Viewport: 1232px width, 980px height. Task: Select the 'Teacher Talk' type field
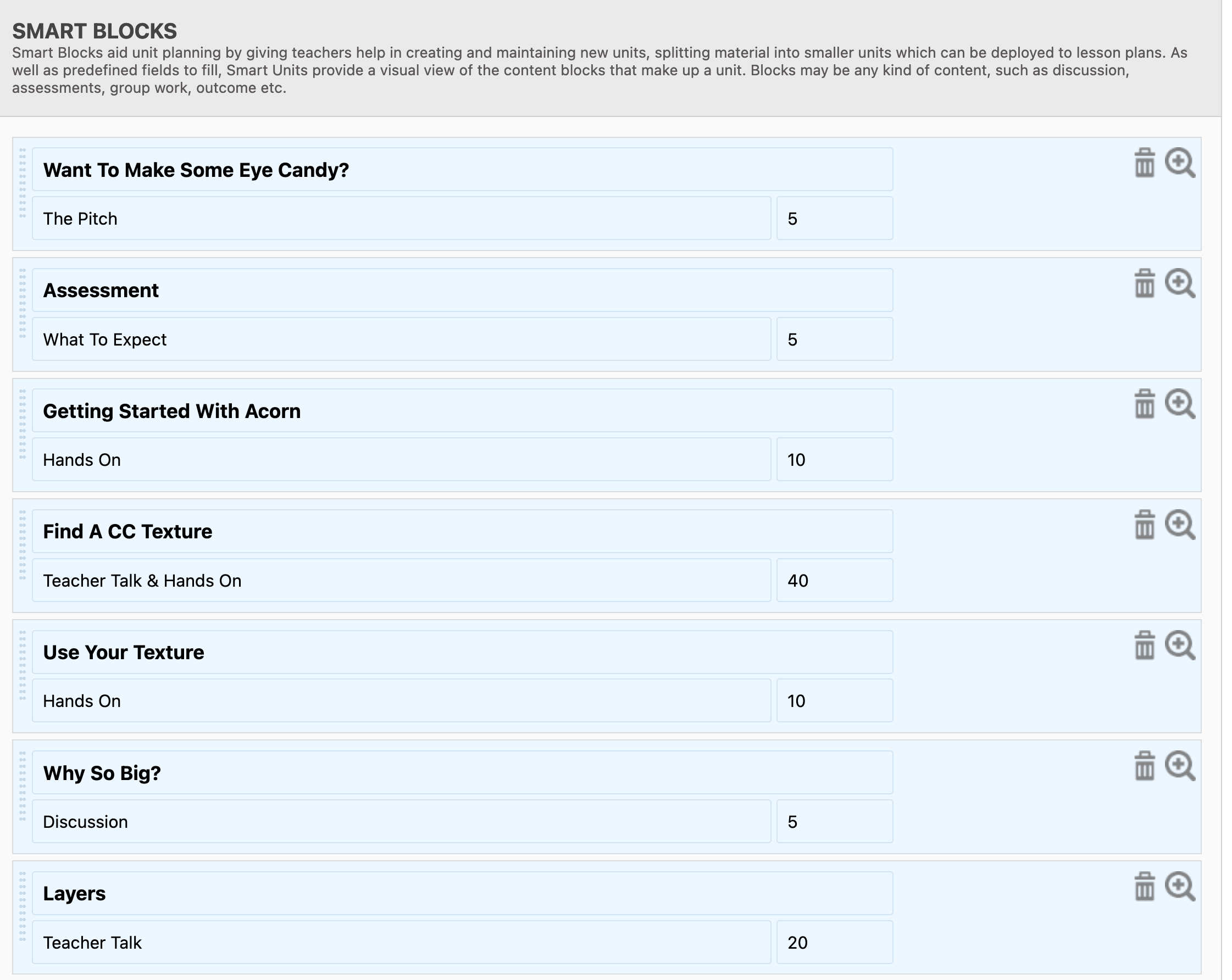[401, 942]
